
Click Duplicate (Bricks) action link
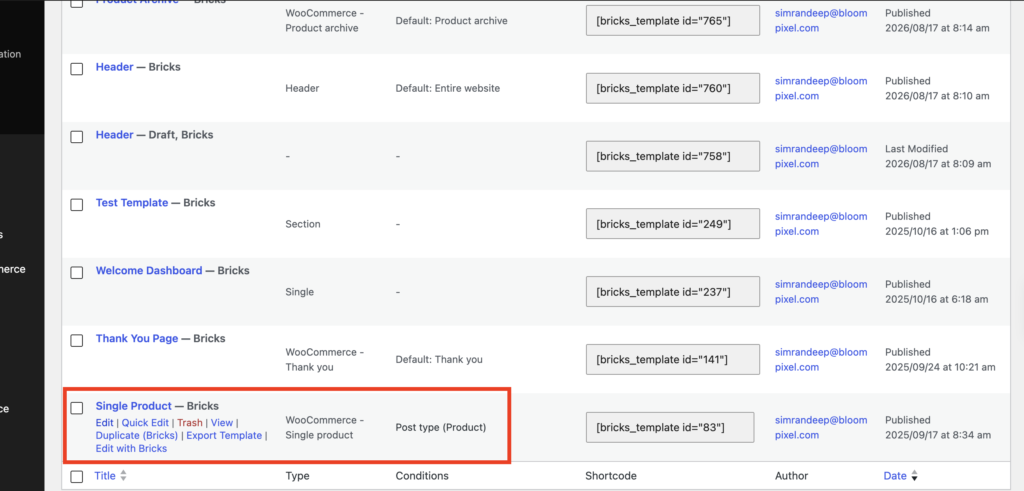pyautogui.click(x=136, y=436)
